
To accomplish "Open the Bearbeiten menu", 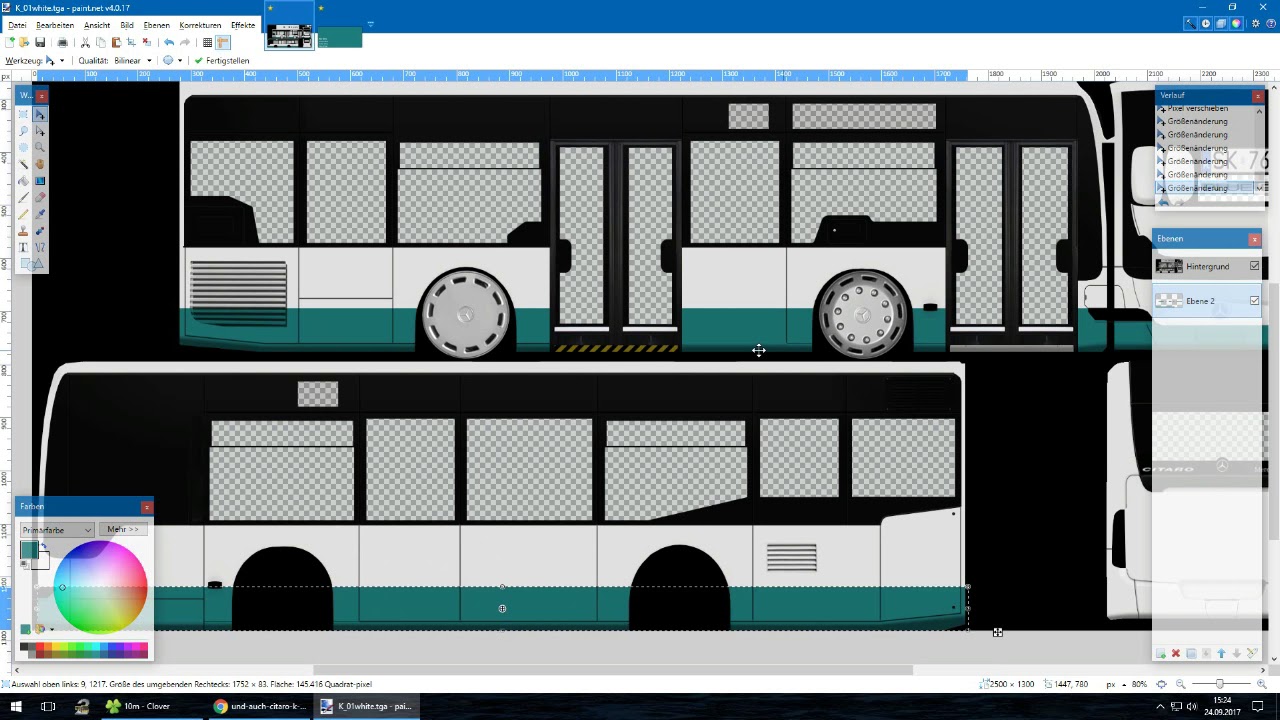I will pos(55,25).
